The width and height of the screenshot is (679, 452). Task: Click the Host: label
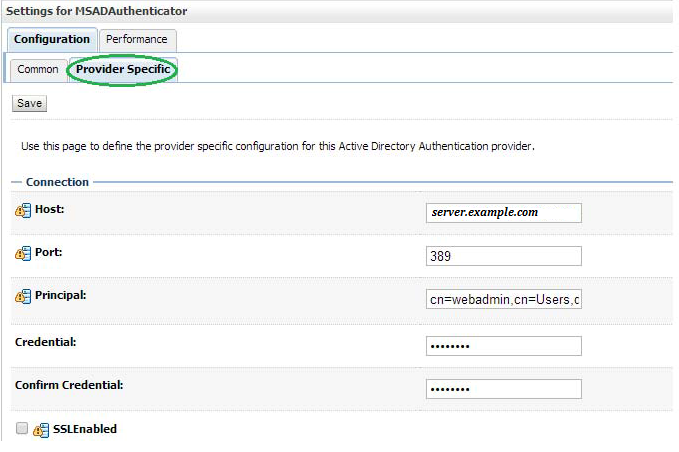coord(49,209)
